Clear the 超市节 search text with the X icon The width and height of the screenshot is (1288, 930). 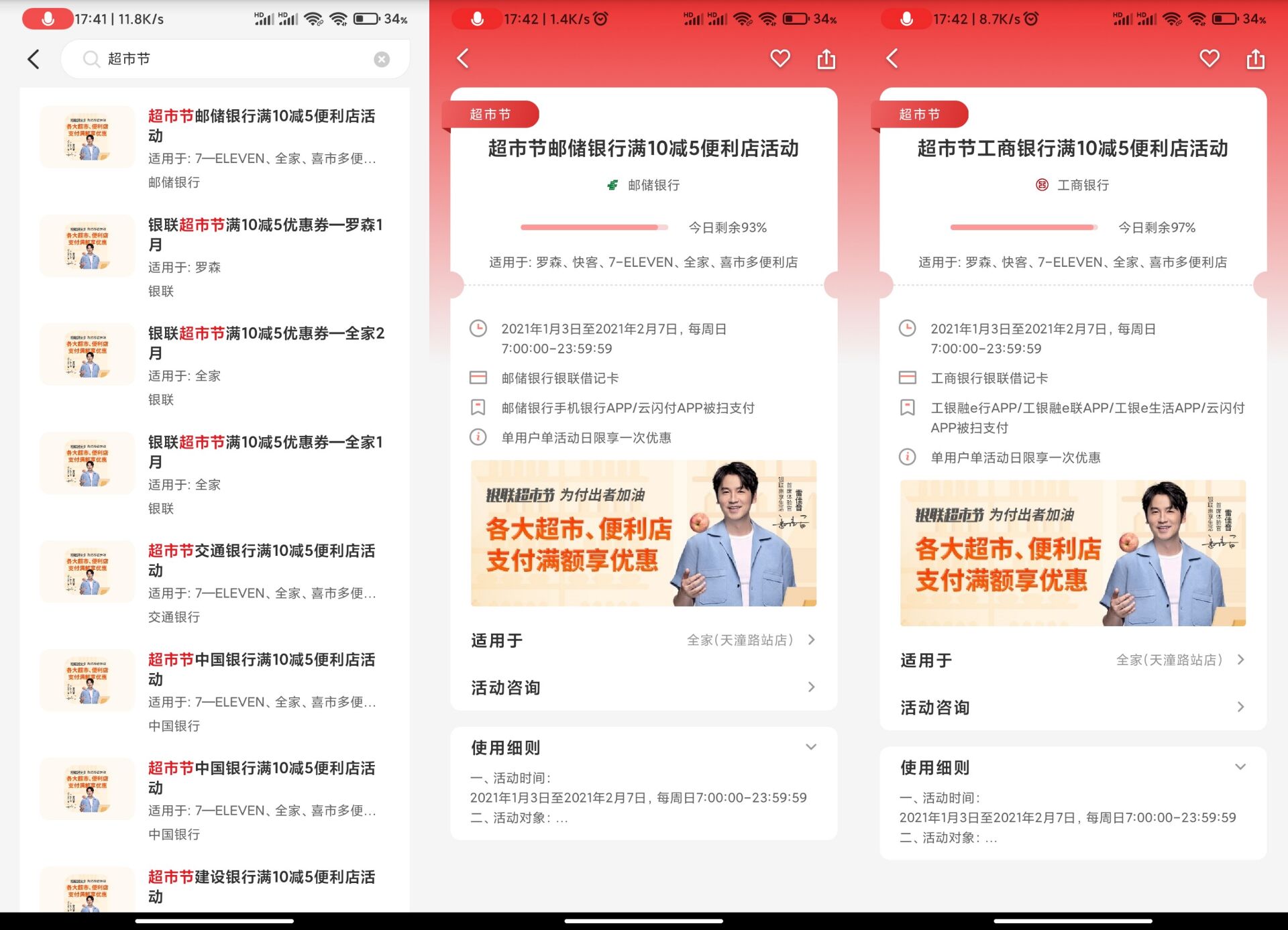click(382, 59)
